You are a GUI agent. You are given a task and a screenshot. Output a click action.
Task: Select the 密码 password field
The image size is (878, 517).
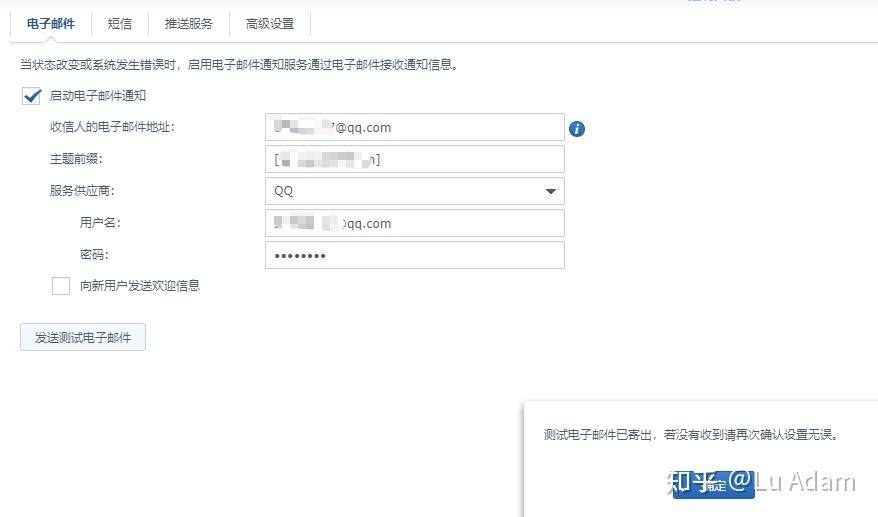point(414,255)
